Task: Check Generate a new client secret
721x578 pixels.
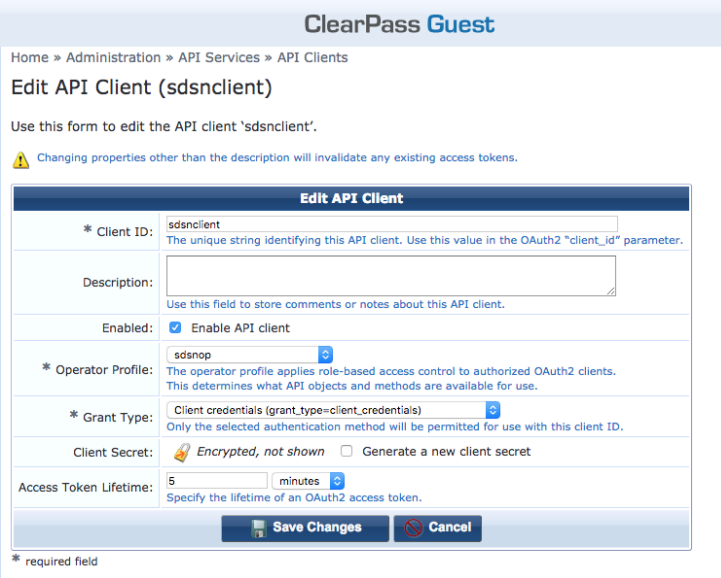Action: point(346,451)
